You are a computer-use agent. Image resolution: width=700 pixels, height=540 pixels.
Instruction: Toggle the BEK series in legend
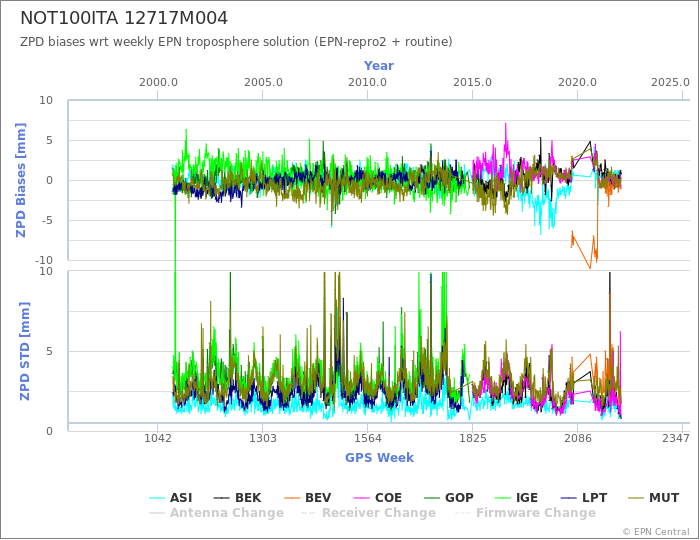(237, 498)
